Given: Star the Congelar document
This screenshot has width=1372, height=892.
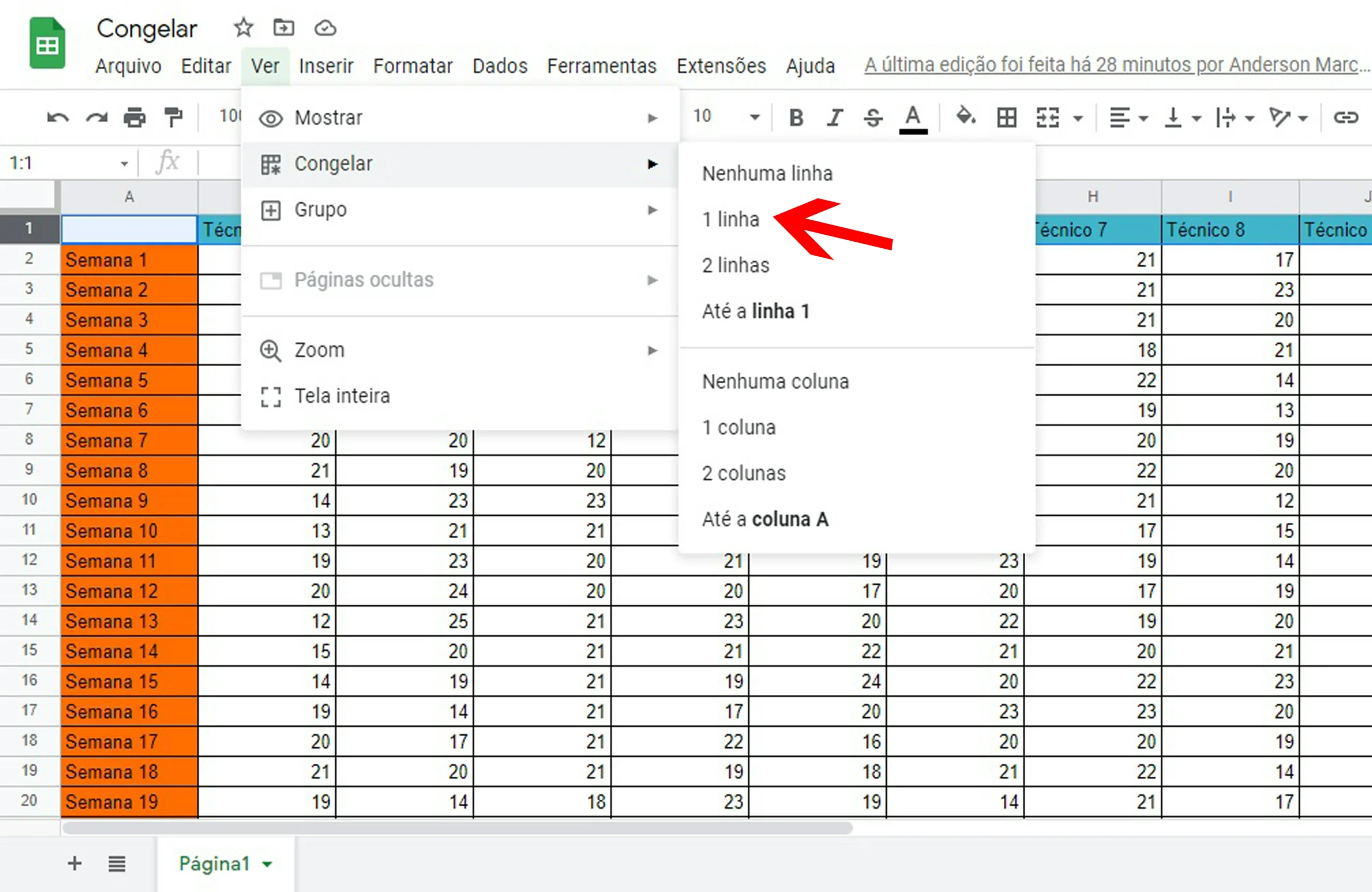Looking at the screenshot, I should [x=243, y=28].
